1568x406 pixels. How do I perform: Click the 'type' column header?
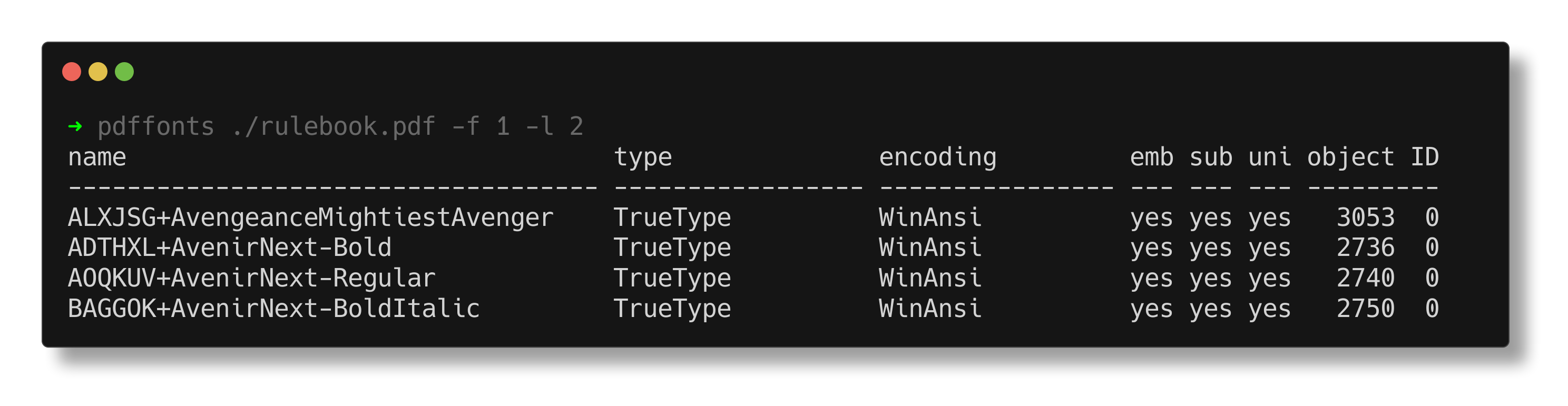643,157
